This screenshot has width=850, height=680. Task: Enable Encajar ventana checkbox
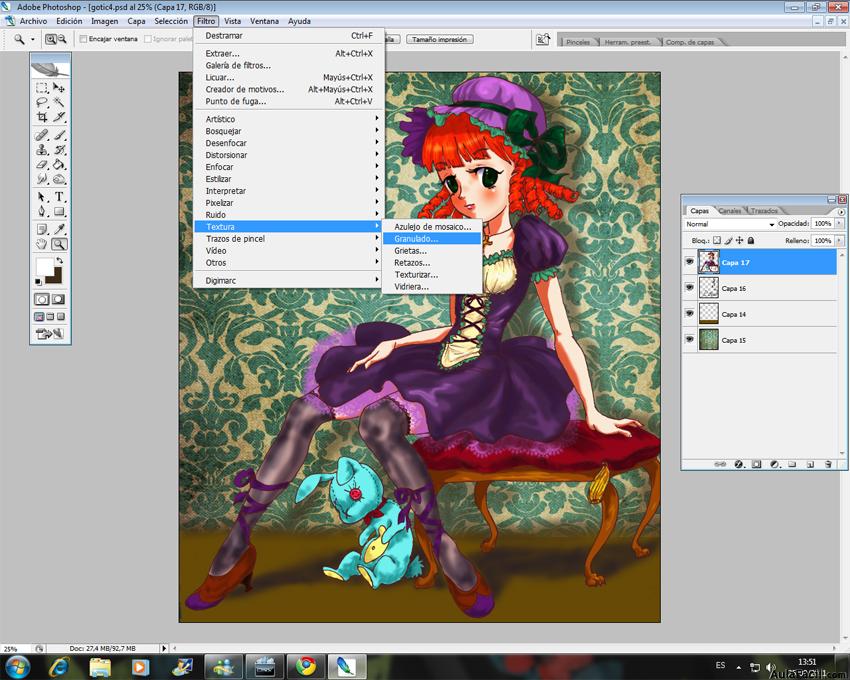click(83, 39)
